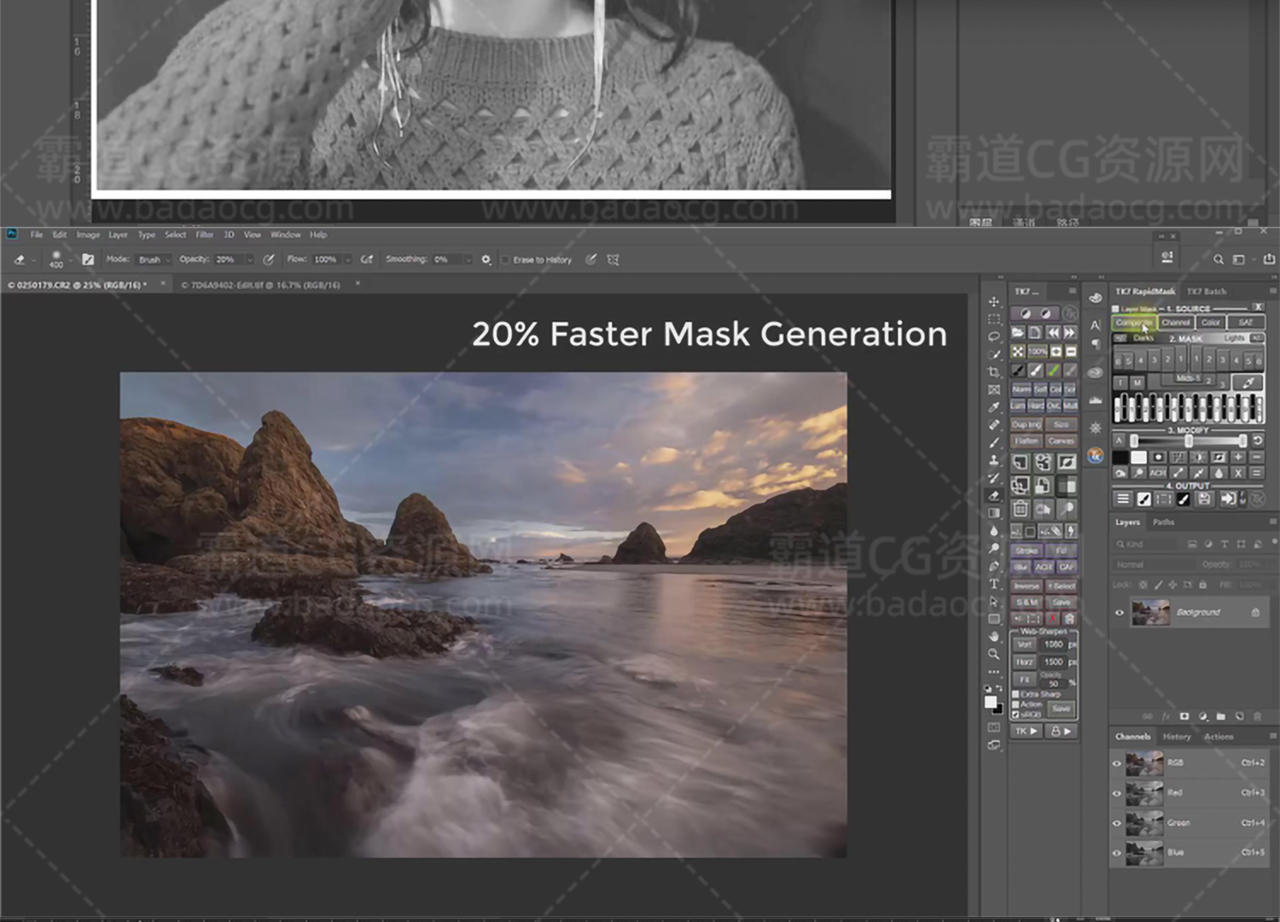This screenshot has height=922, width=1280.
Task: Switch to the History tab
Action: click(1176, 737)
